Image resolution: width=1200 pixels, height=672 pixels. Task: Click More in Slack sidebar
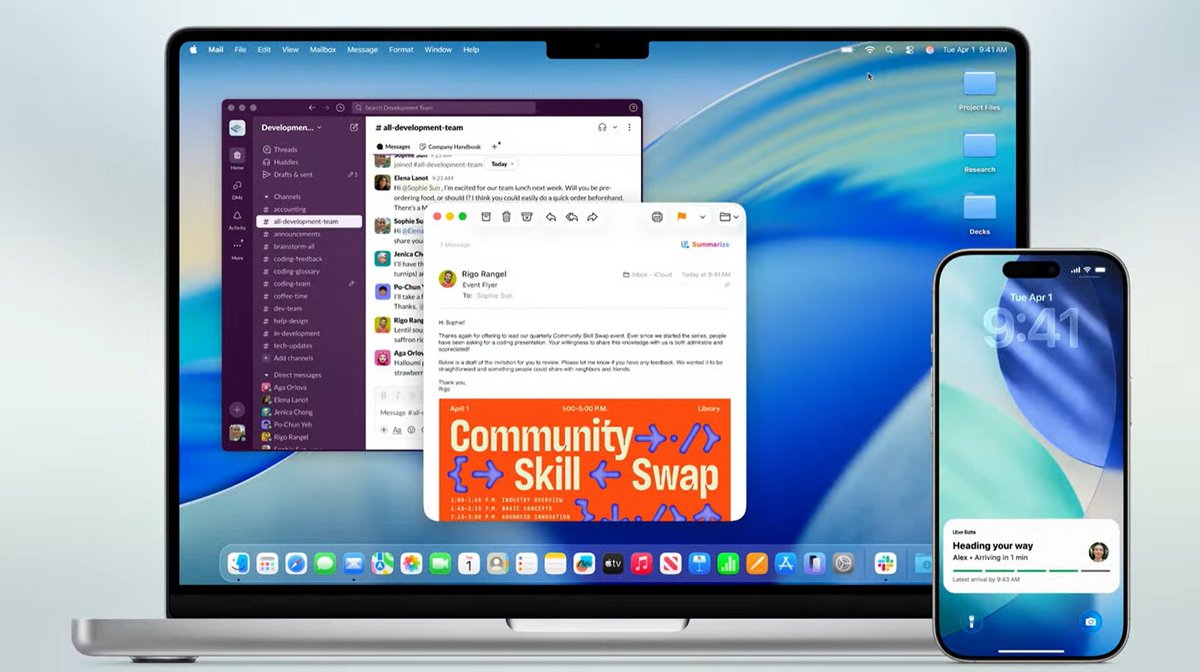(237, 249)
